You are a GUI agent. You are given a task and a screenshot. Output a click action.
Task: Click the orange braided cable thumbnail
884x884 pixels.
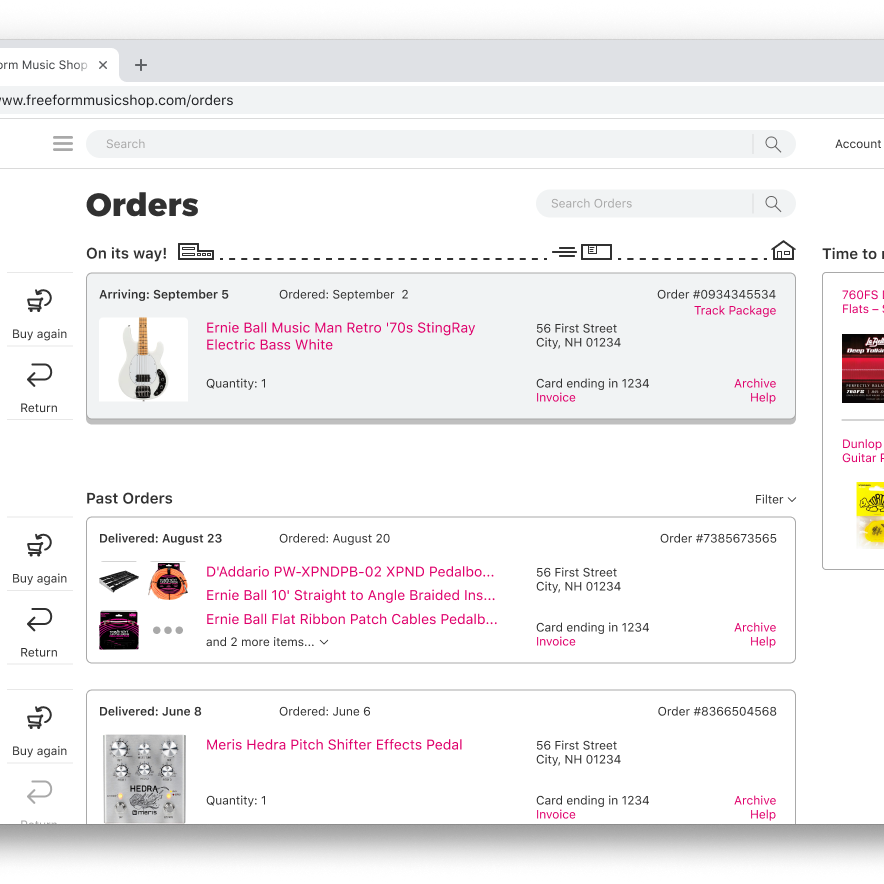tap(168, 580)
